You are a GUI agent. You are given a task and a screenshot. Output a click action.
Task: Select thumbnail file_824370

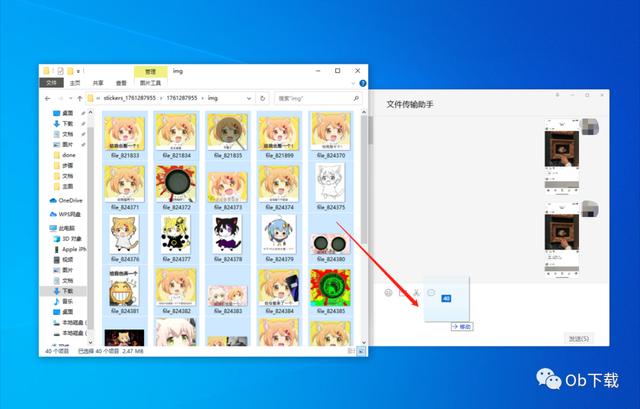pyautogui.click(x=331, y=132)
